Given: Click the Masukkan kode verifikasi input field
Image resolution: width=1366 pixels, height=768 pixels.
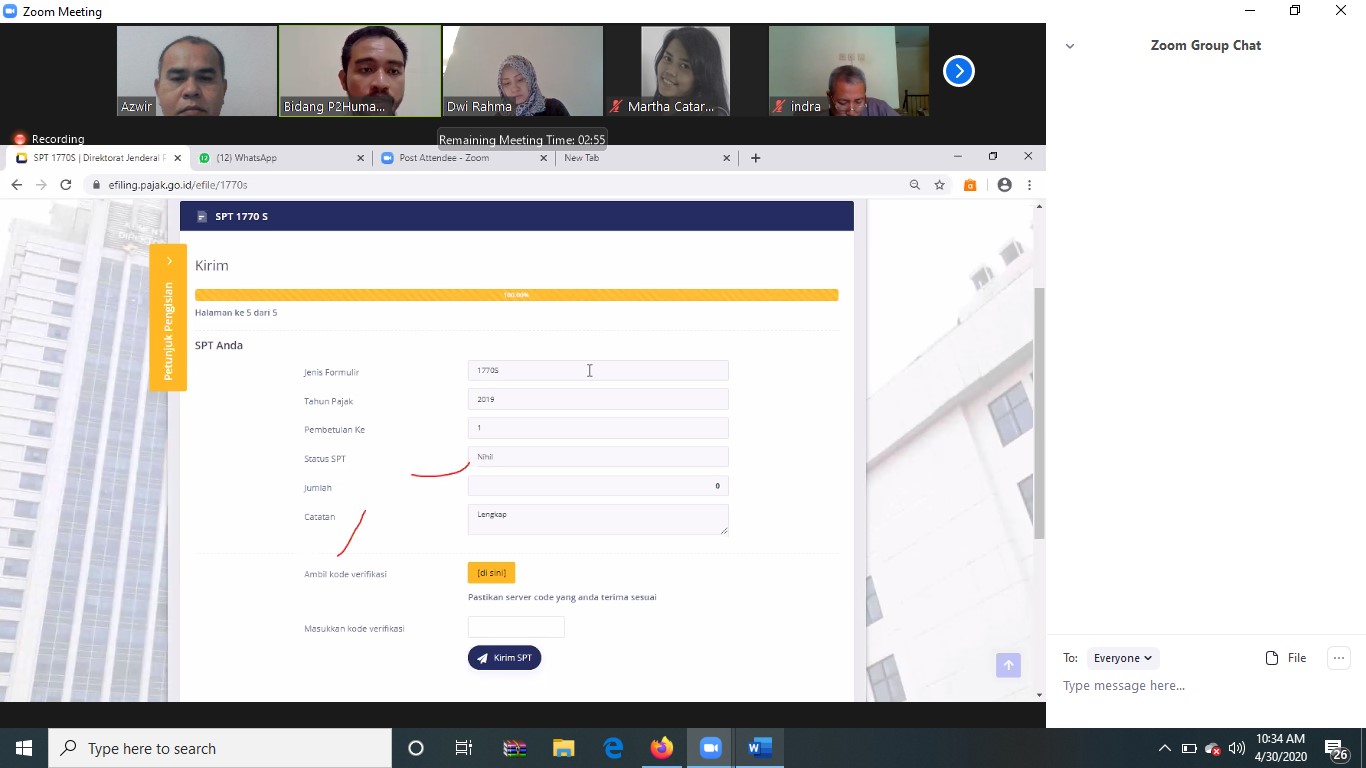Looking at the screenshot, I should click(x=516, y=627).
